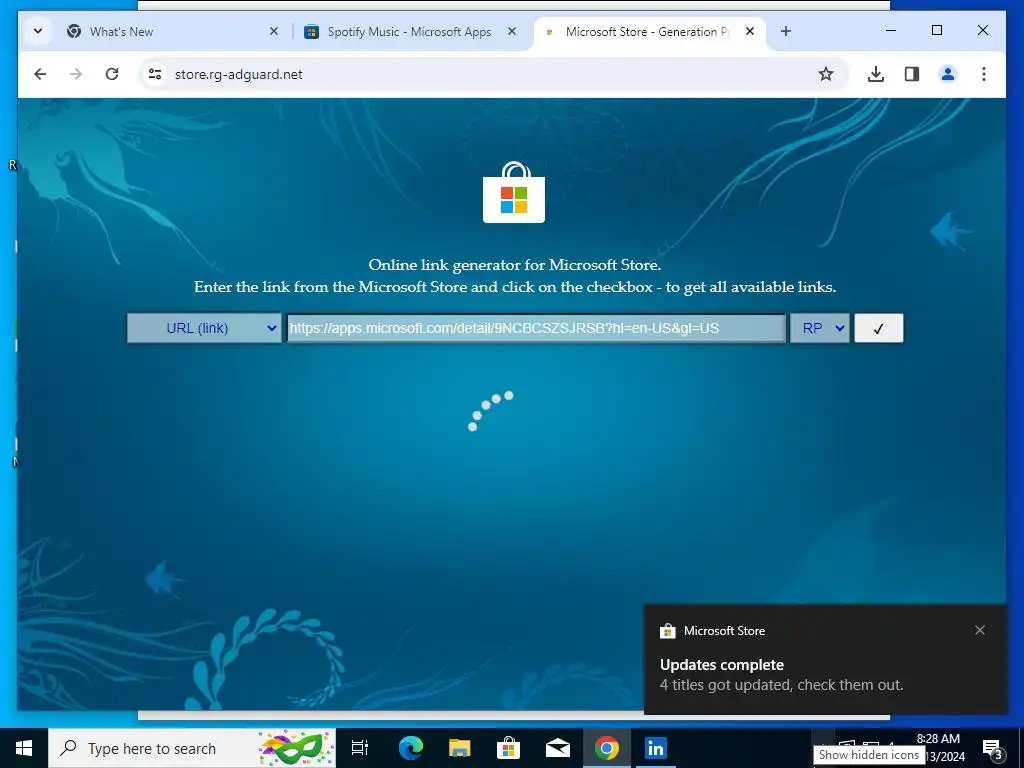Open File Explorer from taskbar

tap(460, 748)
